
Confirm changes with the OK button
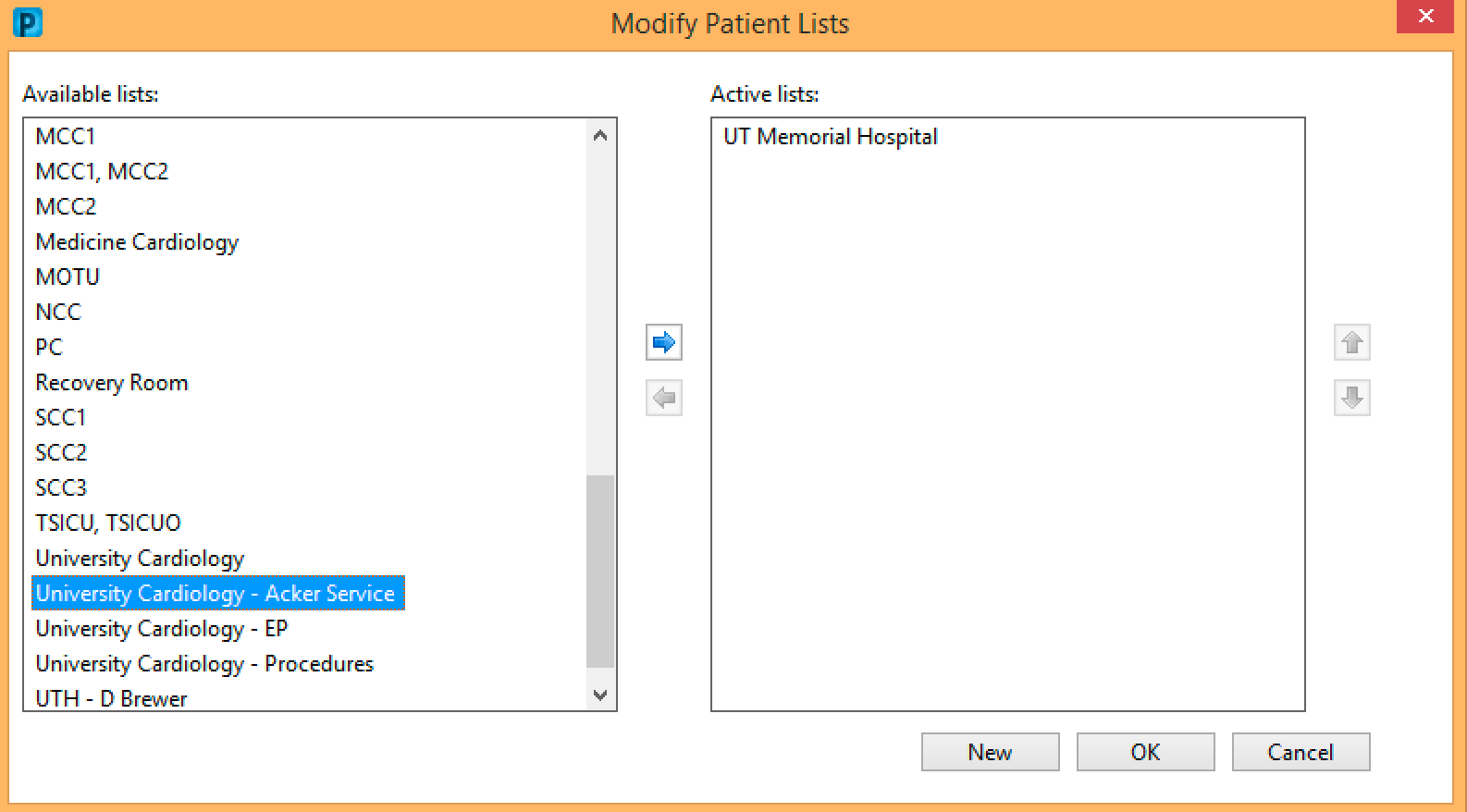(1146, 752)
